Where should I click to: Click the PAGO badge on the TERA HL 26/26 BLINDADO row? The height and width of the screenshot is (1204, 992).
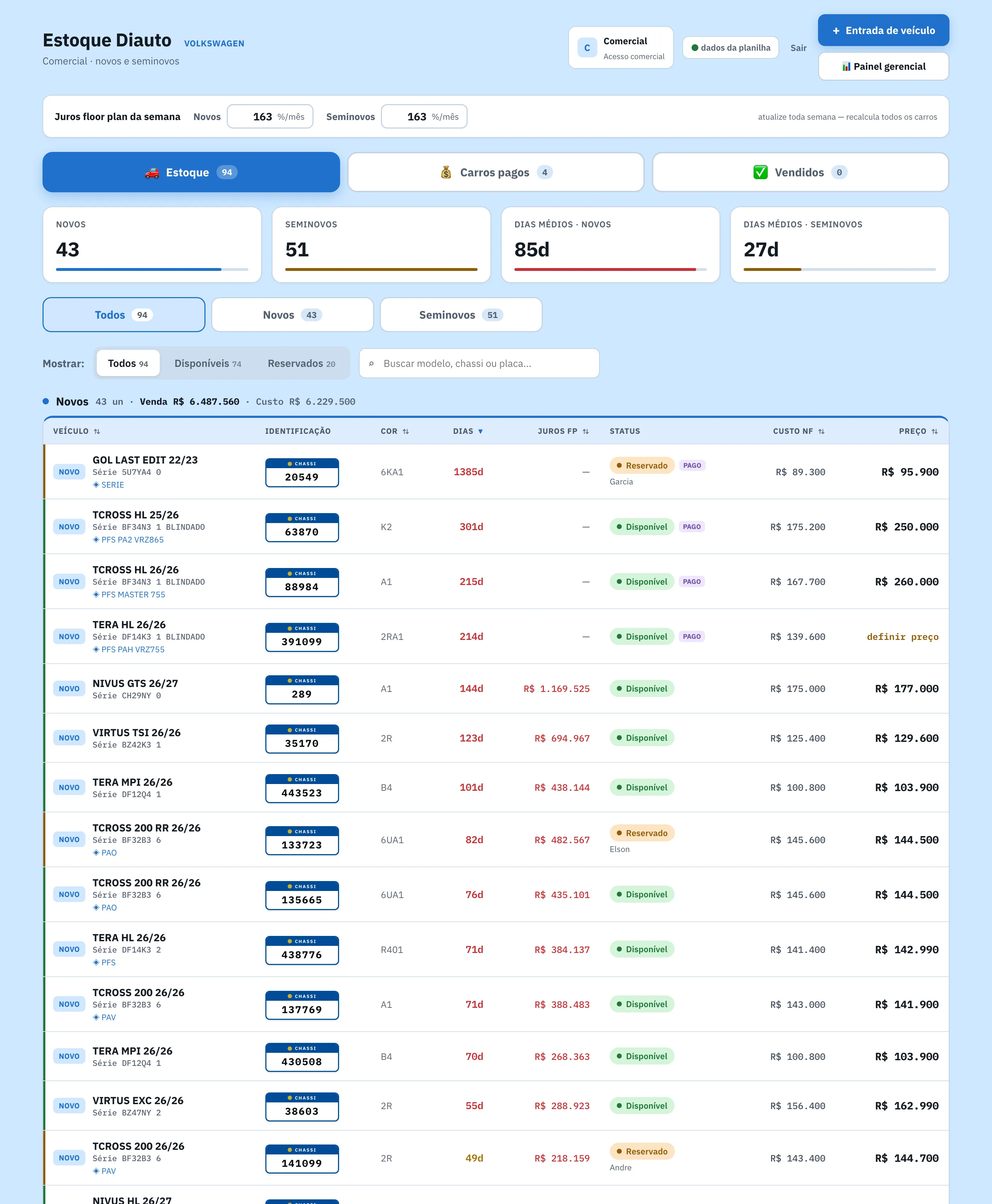click(x=692, y=636)
